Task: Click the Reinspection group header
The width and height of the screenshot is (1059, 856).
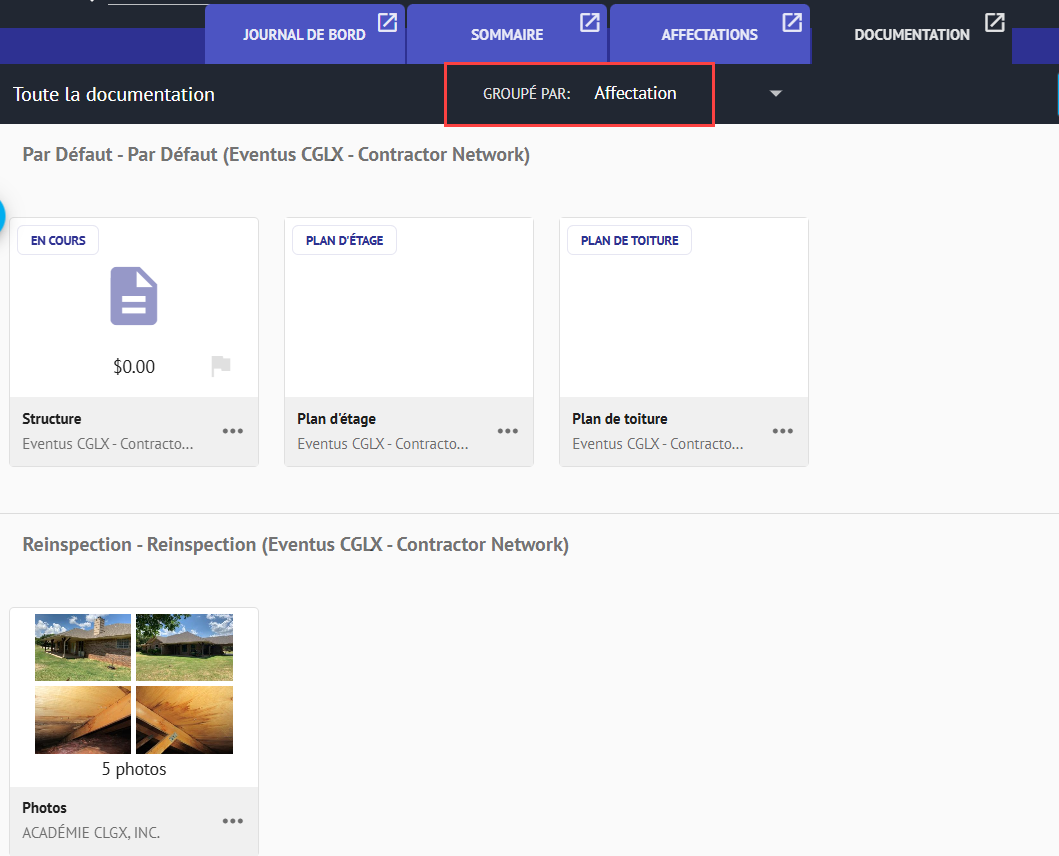Action: point(295,545)
